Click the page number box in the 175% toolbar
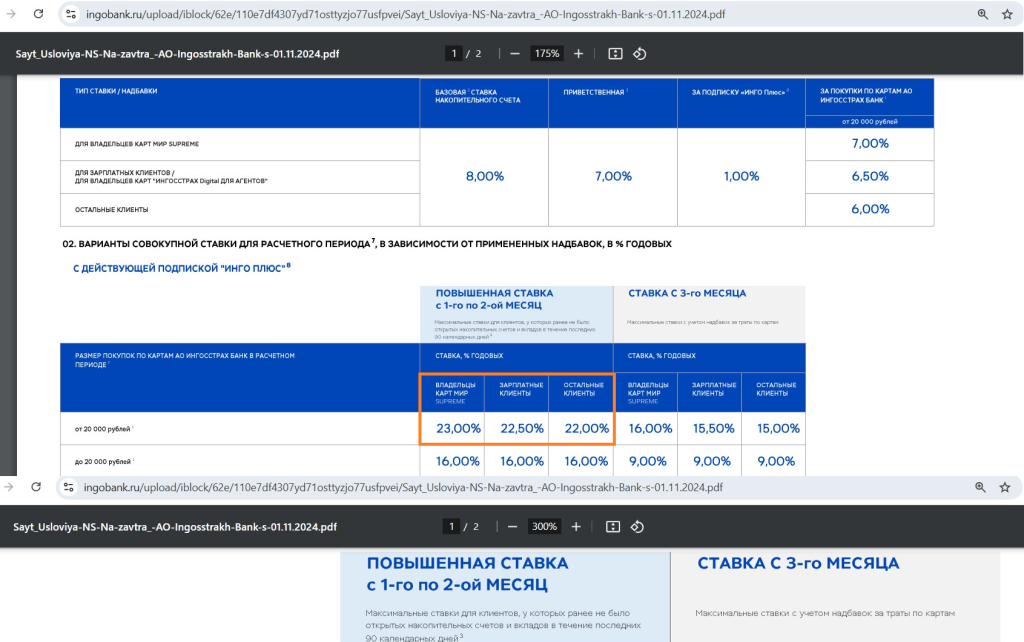 tap(454, 53)
